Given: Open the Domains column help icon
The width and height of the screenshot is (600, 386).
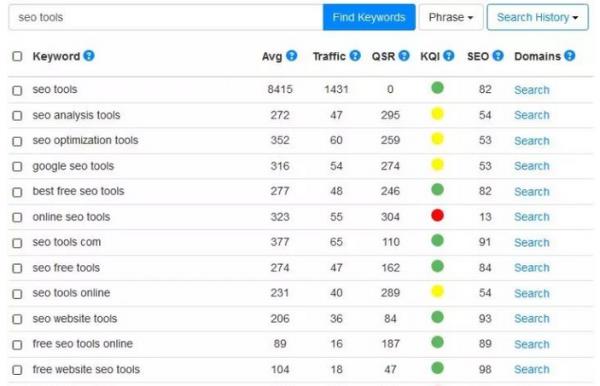Looking at the screenshot, I should (x=570, y=56).
